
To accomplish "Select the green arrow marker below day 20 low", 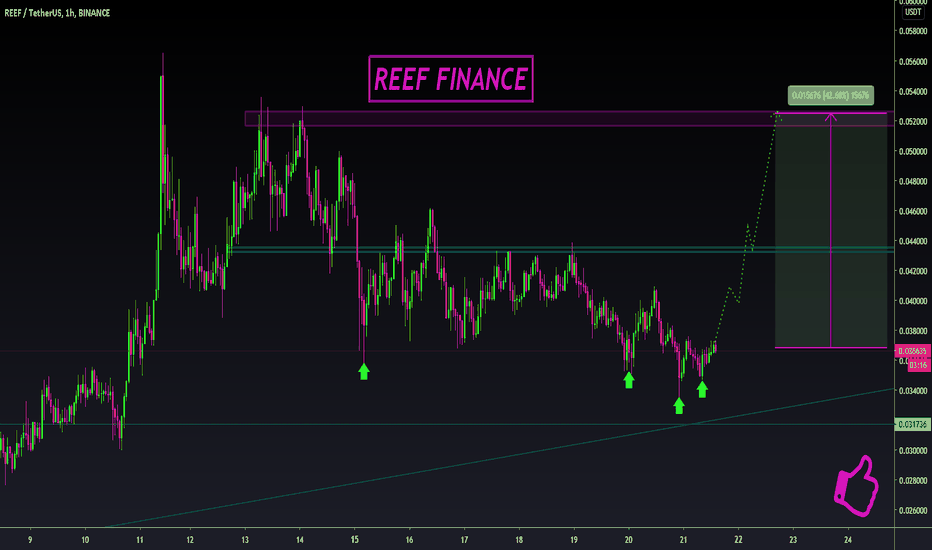I will 629,380.
